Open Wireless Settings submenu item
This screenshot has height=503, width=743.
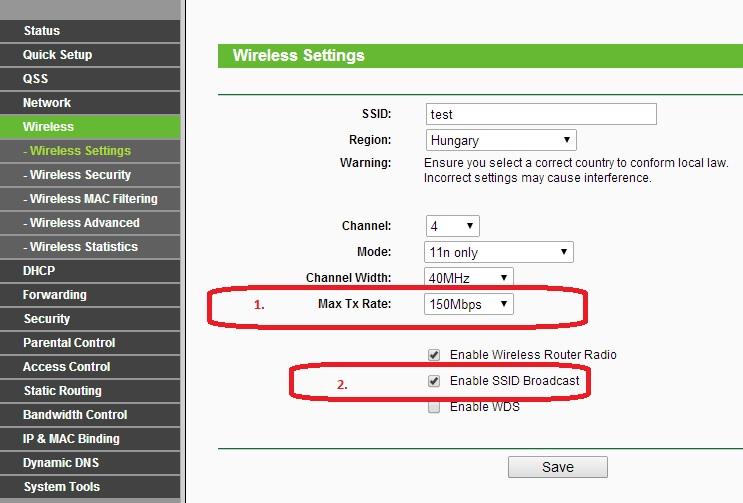(90, 151)
